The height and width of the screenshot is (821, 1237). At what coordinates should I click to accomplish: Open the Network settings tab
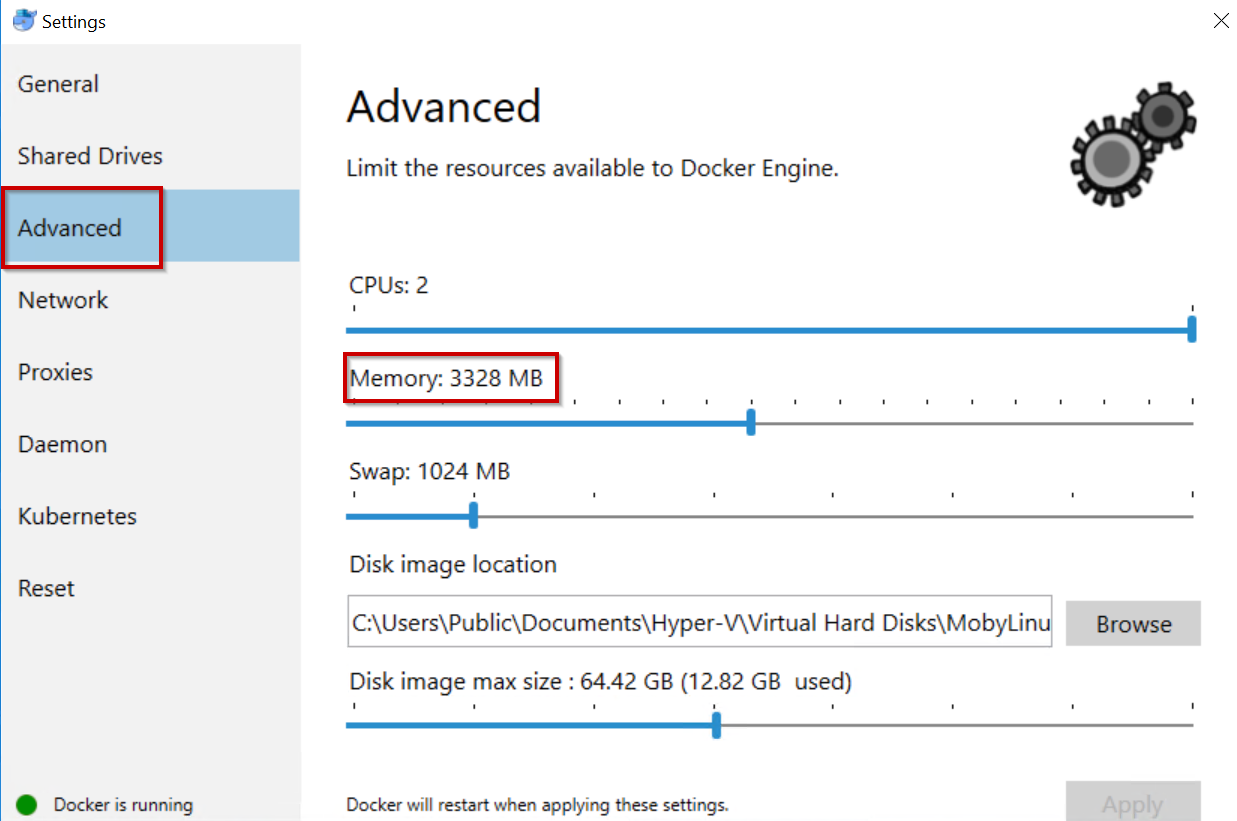63,300
